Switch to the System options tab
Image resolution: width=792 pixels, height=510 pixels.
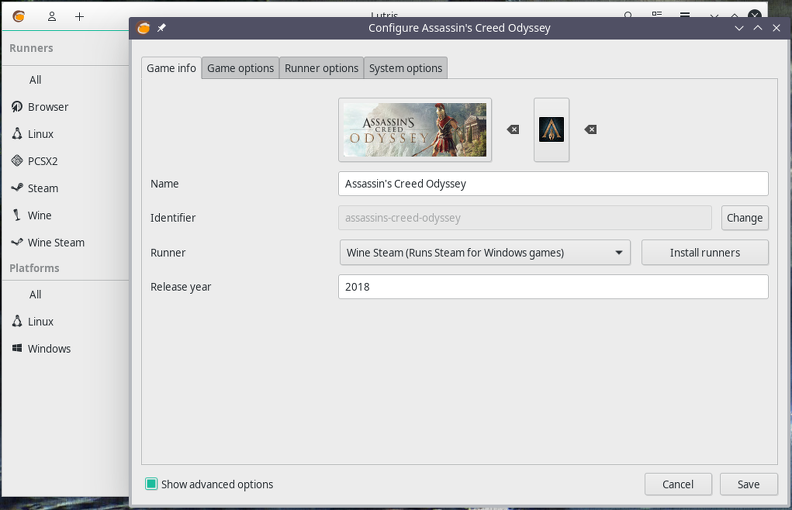pos(406,68)
